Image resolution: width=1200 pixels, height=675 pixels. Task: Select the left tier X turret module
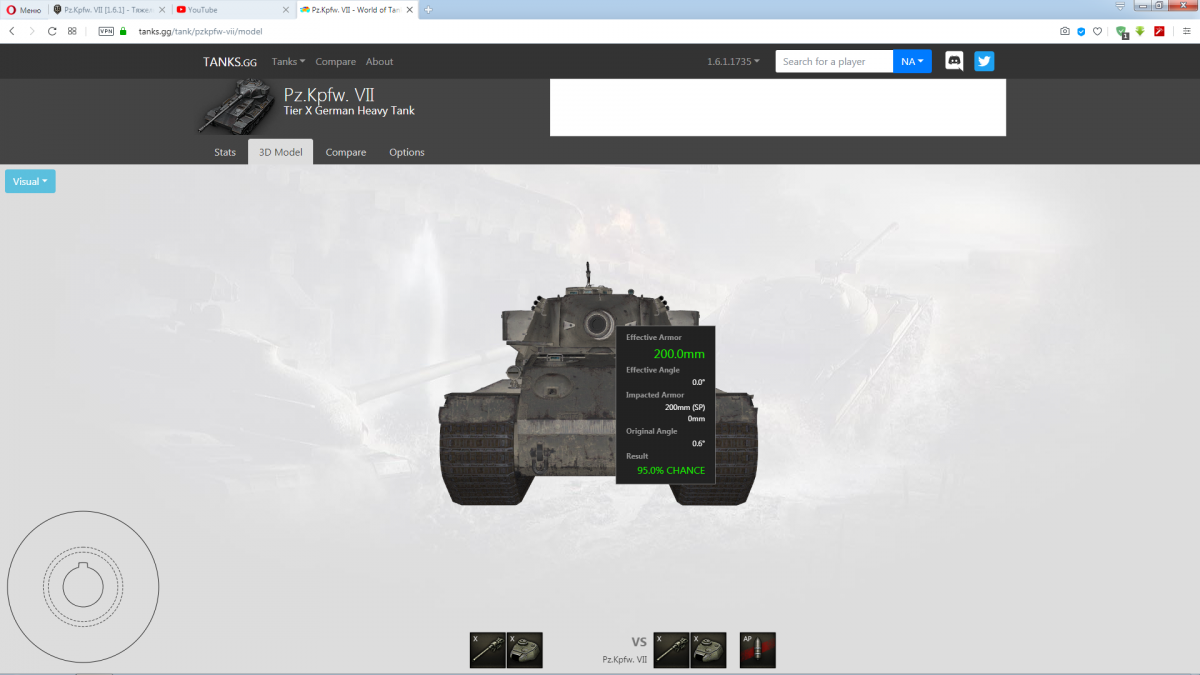point(525,650)
